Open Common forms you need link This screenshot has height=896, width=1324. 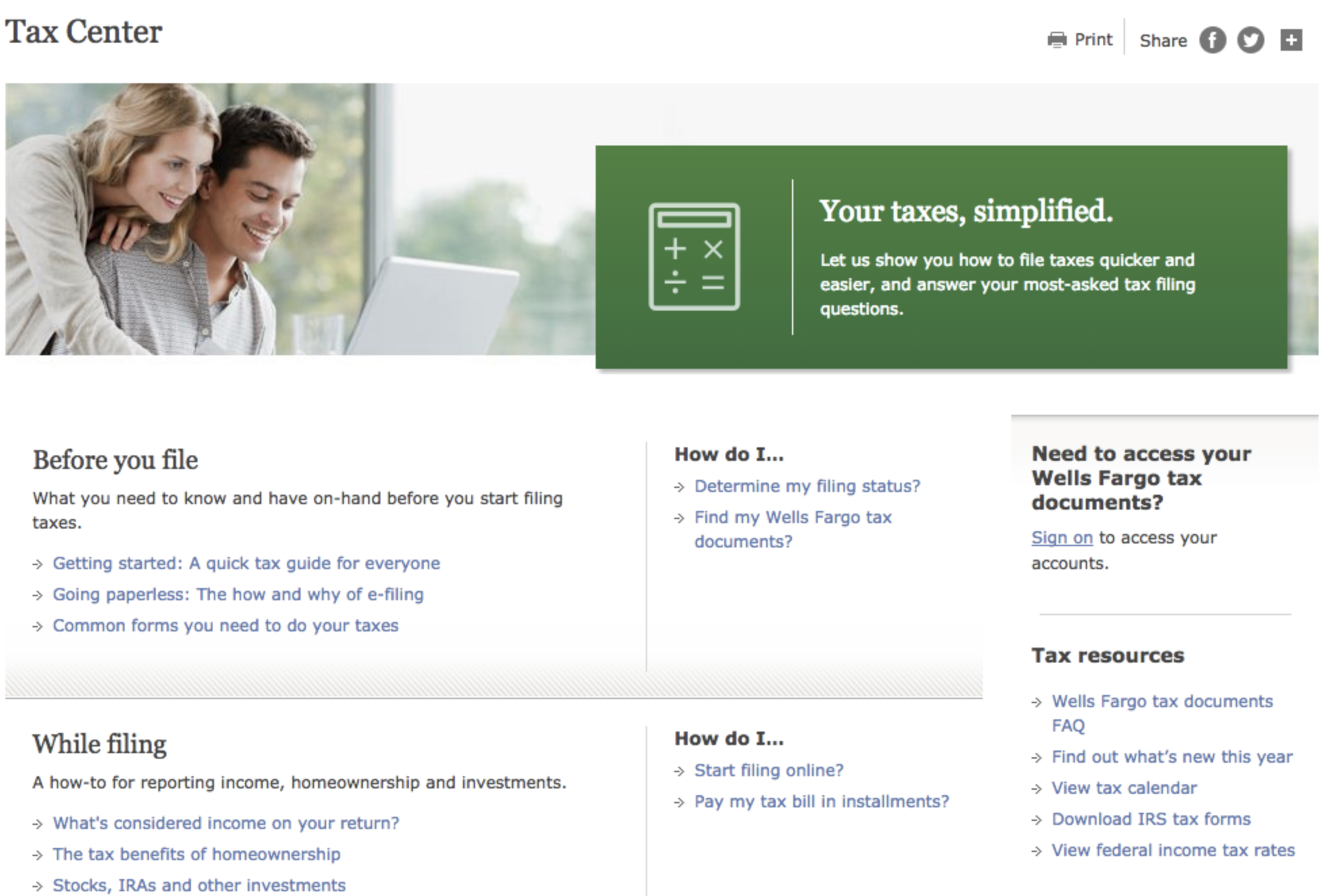point(225,625)
